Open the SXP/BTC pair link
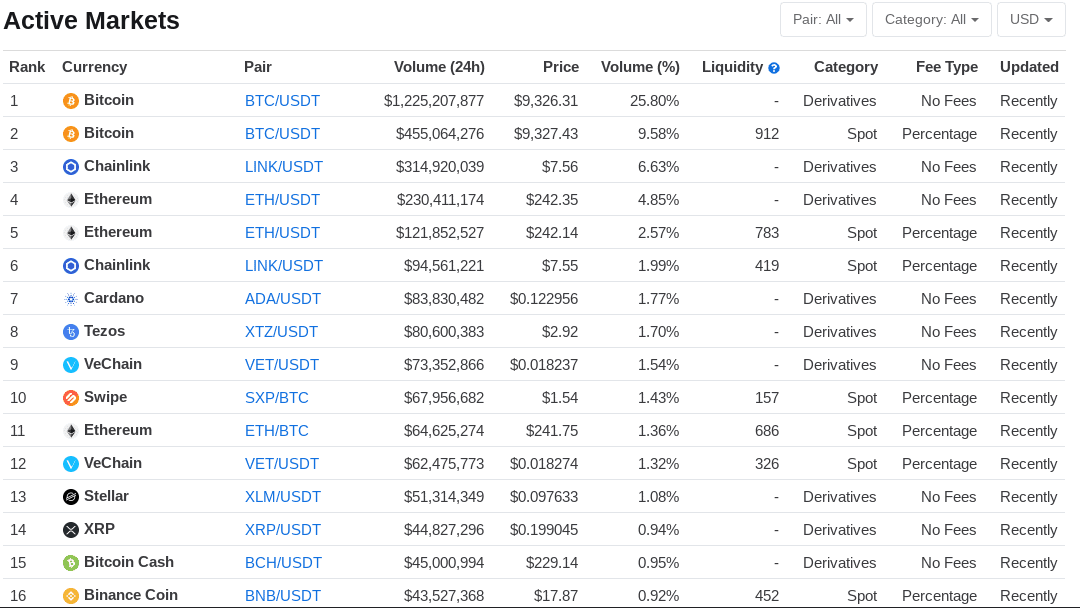The height and width of the screenshot is (608, 1080). [277, 398]
